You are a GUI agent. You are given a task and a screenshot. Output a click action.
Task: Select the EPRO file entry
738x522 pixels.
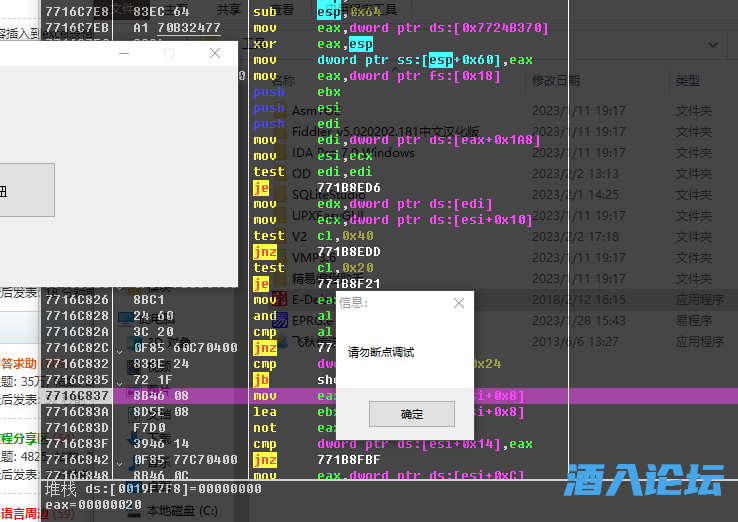[x=304, y=320]
